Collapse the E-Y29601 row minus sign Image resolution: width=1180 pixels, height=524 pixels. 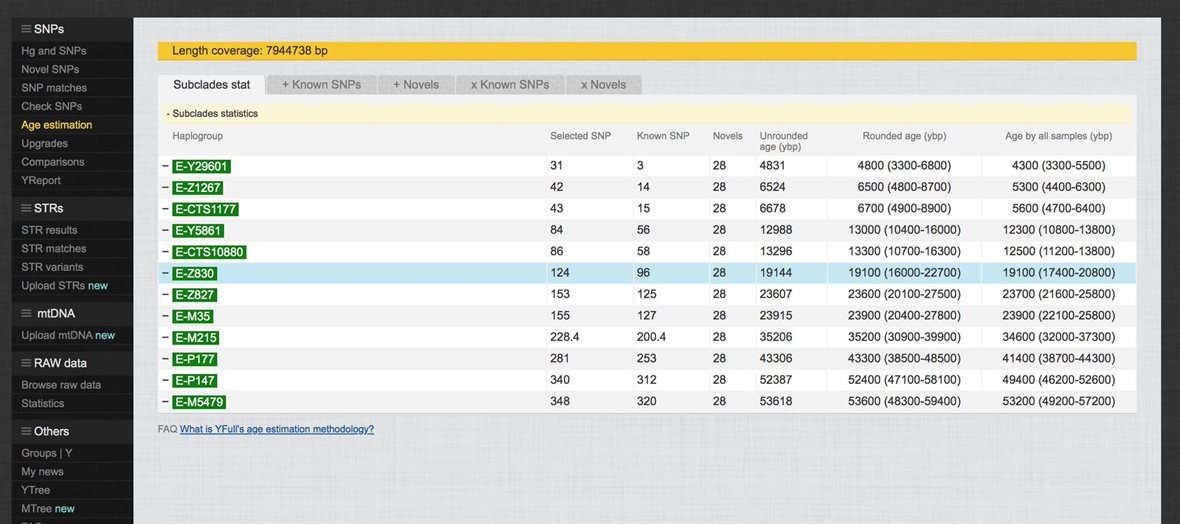tap(165, 166)
